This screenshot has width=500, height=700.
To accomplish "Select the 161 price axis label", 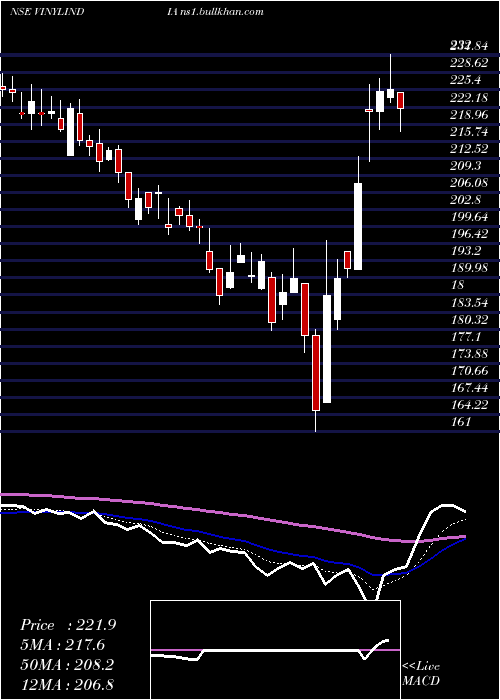I will [460, 422].
